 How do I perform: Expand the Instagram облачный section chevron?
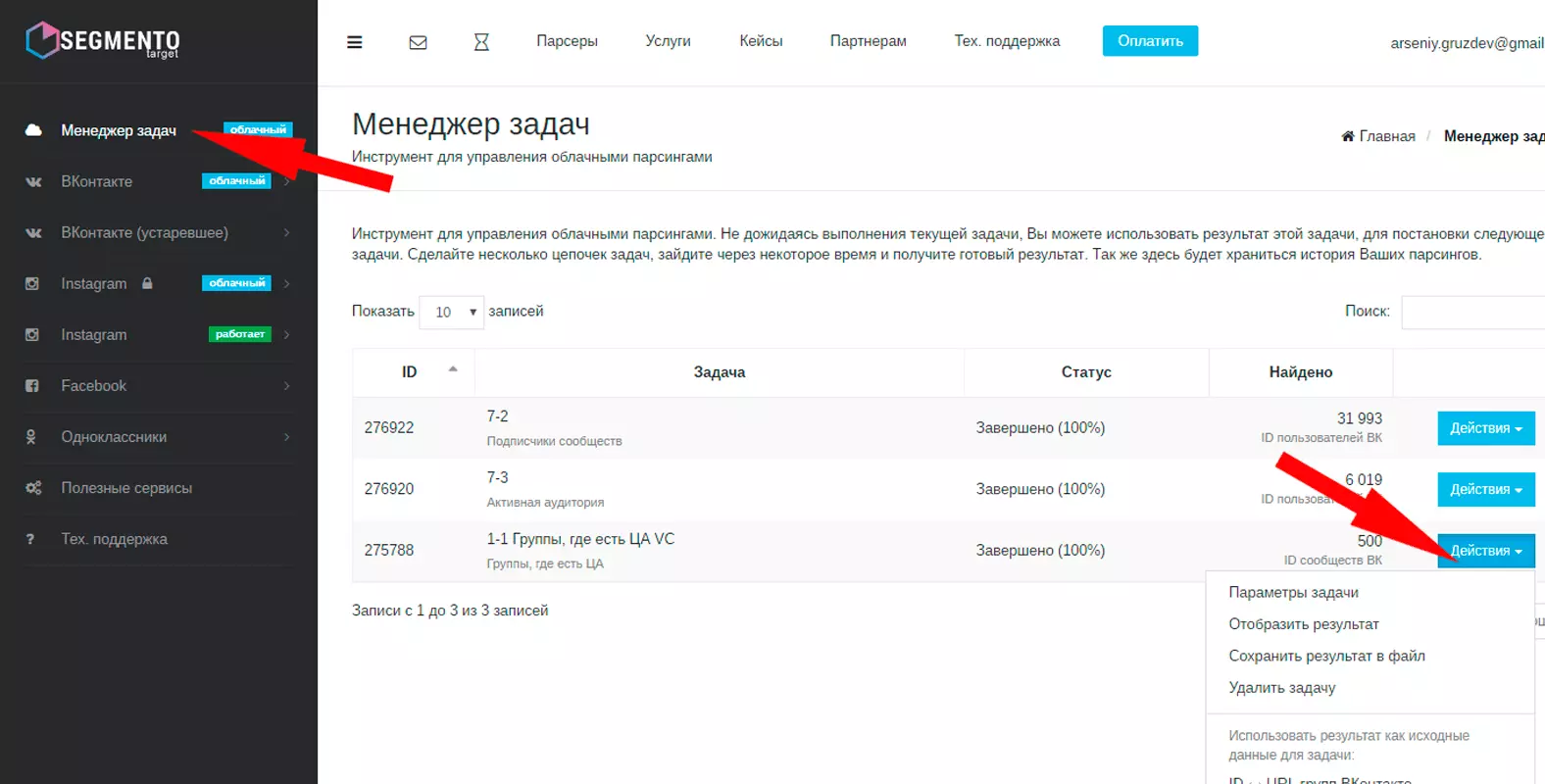click(x=286, y=283)
